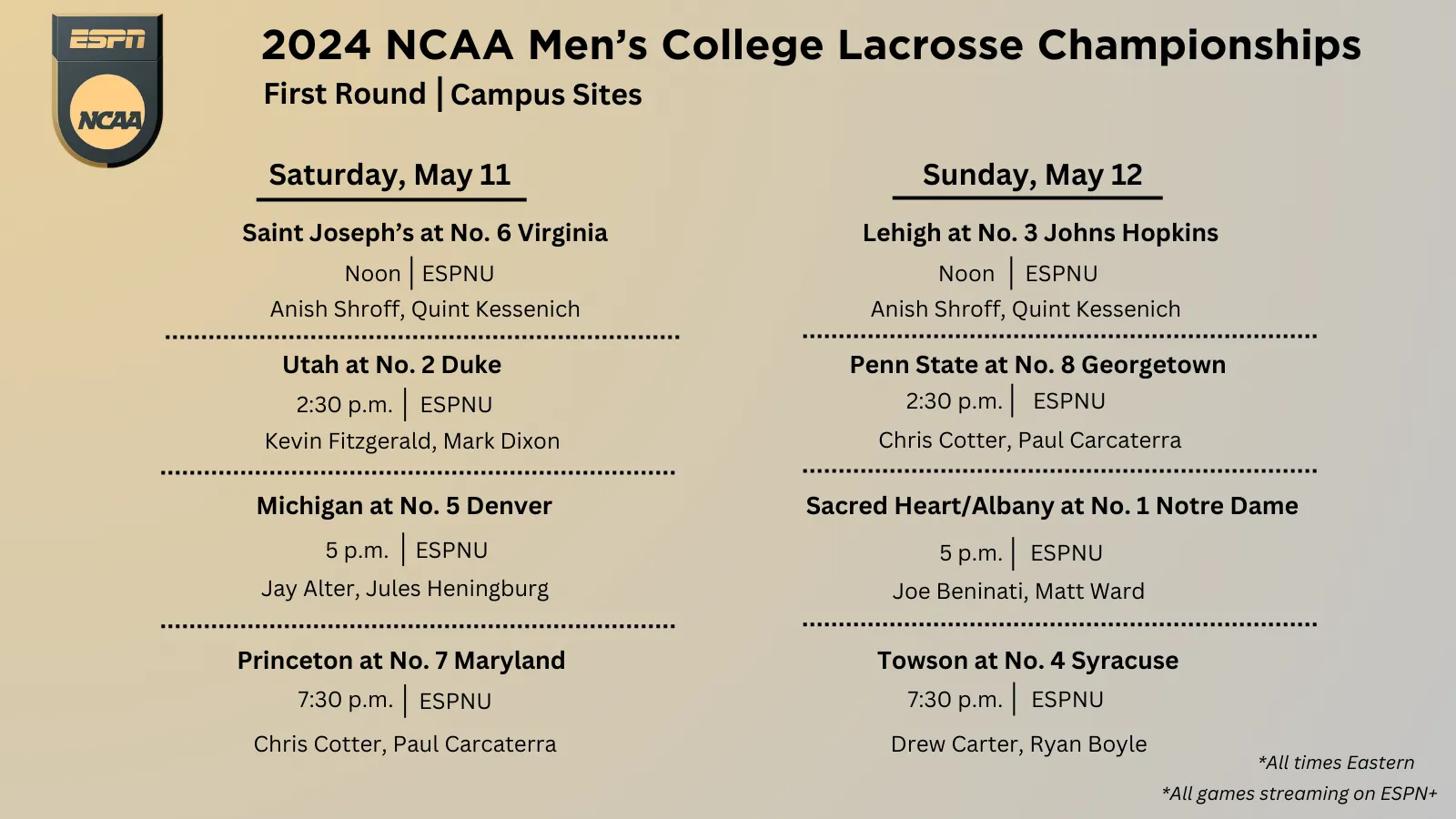
Task: Click the ESPN NCAA shield logo
Action: click(x=107, y=90)
